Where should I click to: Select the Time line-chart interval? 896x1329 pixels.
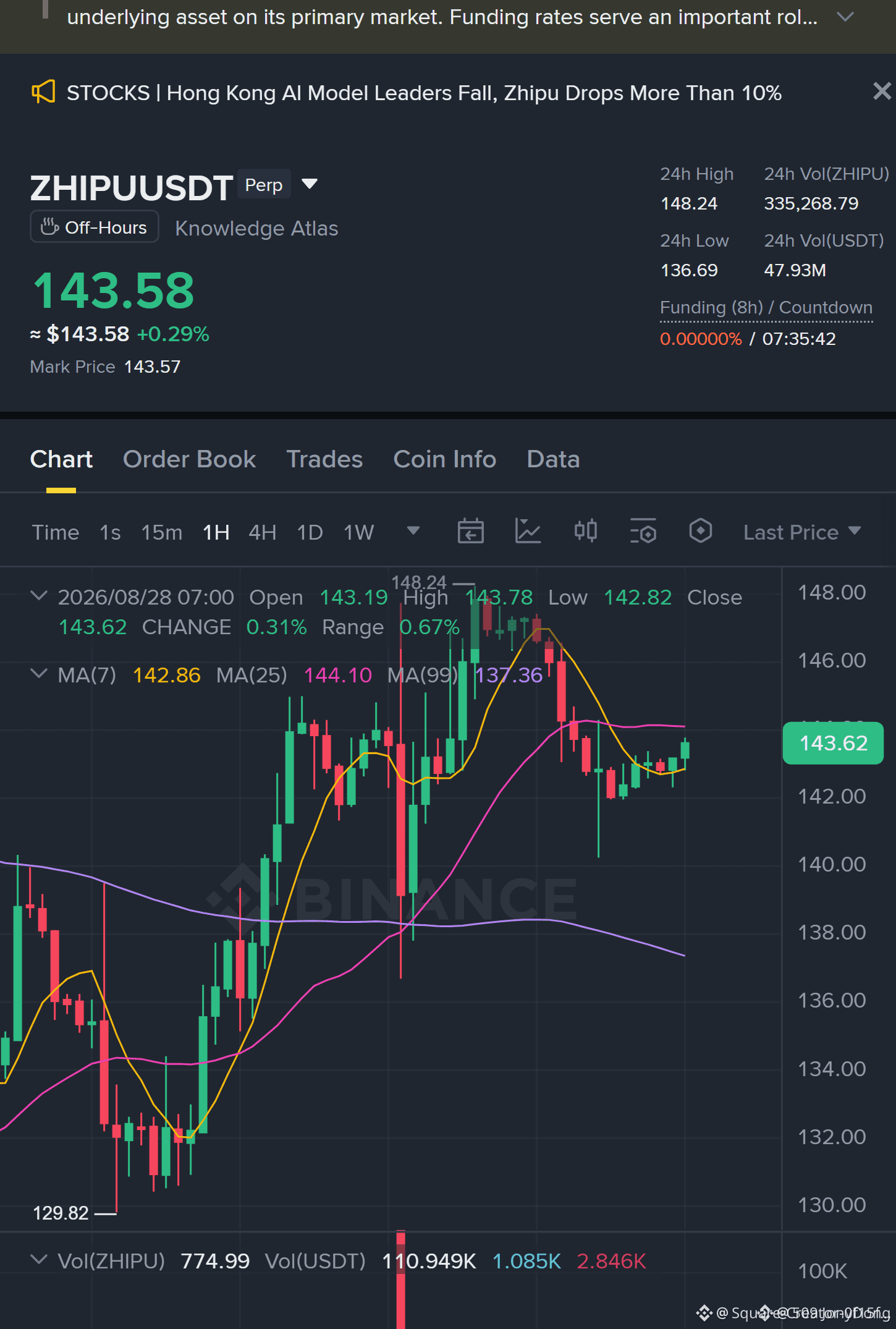[x=56, y=532]
